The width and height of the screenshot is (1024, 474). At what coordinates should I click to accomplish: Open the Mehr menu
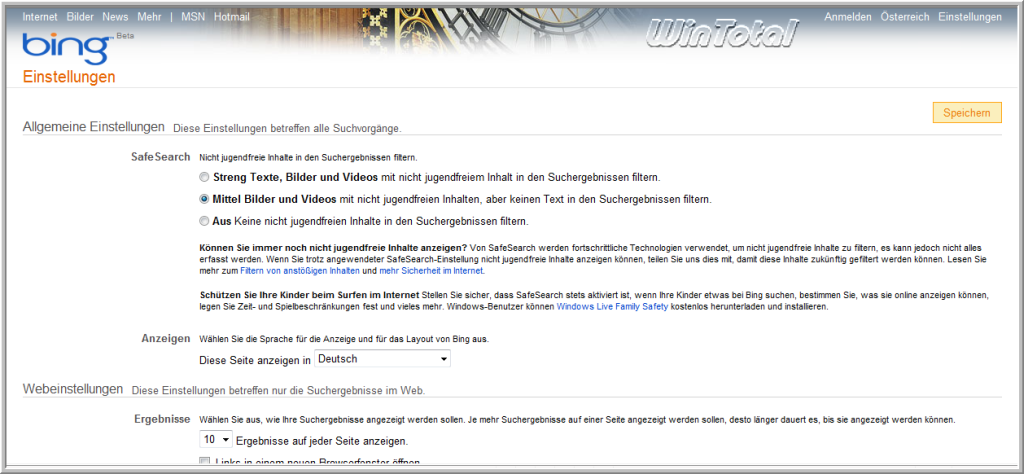pos(150,17)
